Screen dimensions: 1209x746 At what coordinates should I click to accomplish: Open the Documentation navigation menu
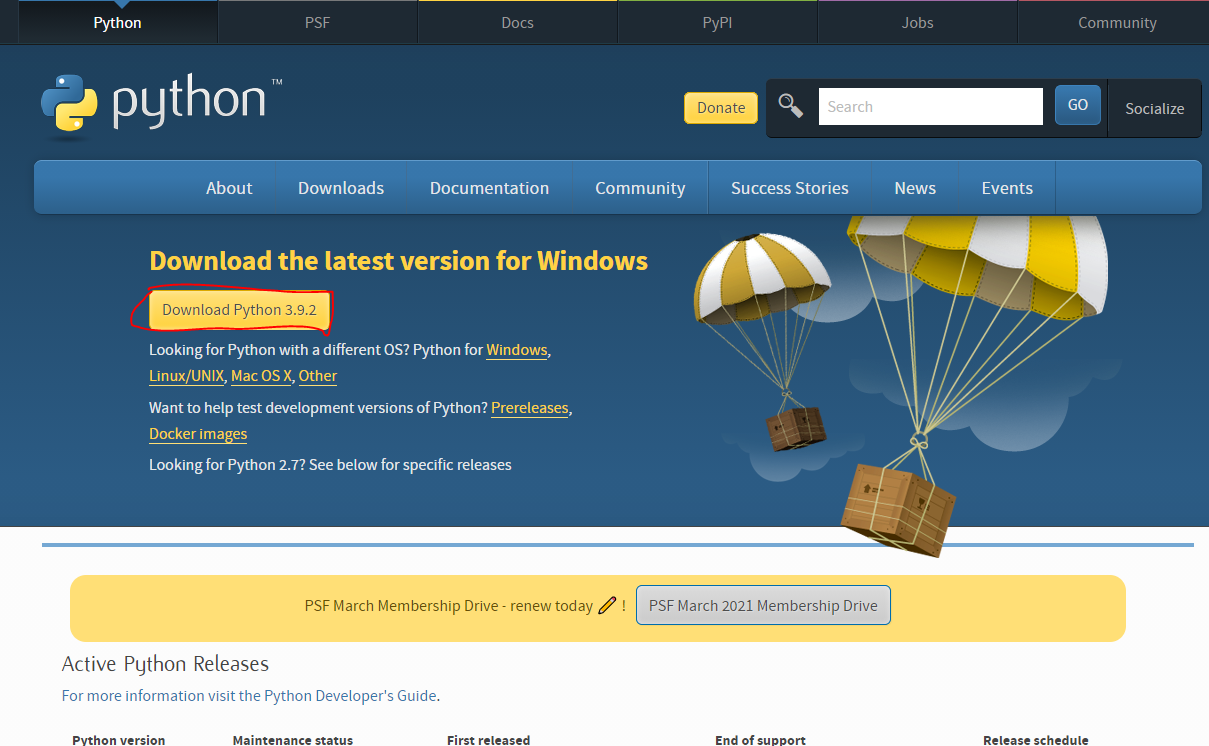(x=489, y=188)
